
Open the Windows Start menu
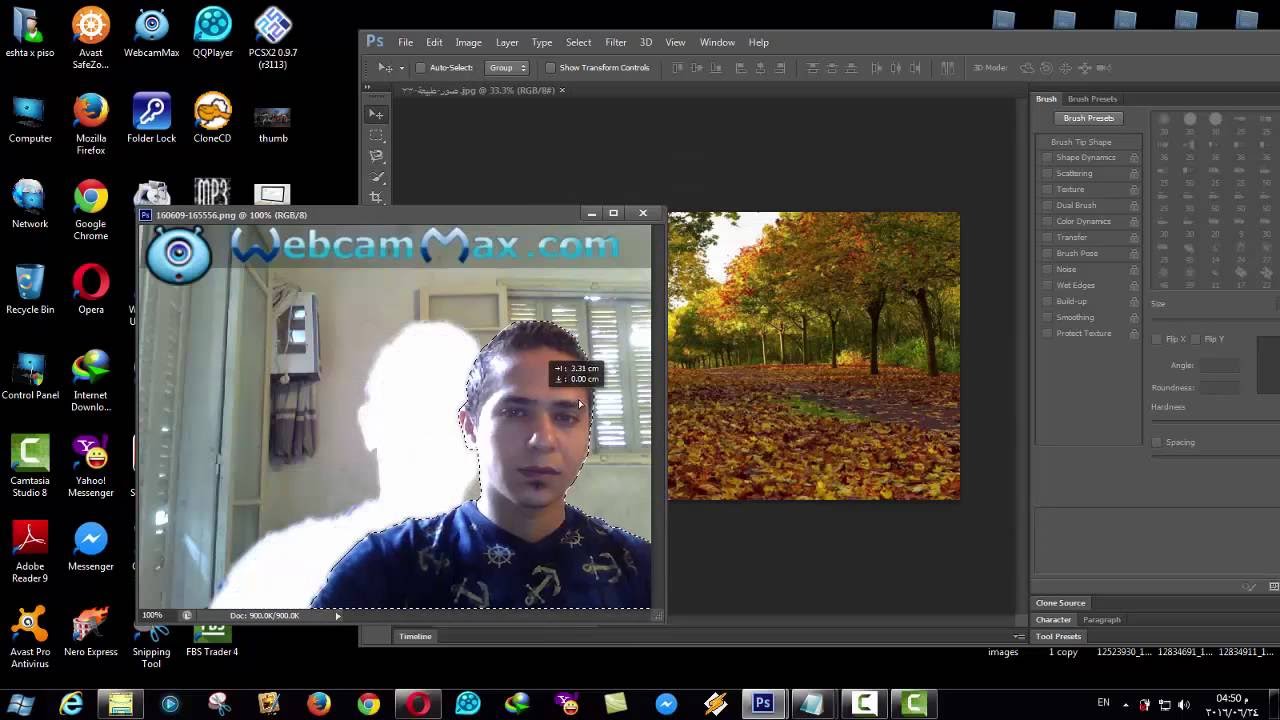[21, 703]
